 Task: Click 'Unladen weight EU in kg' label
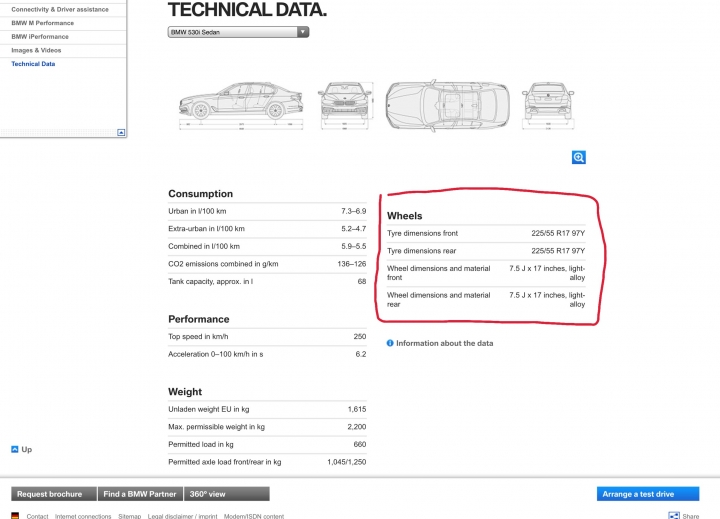[208, 409]
